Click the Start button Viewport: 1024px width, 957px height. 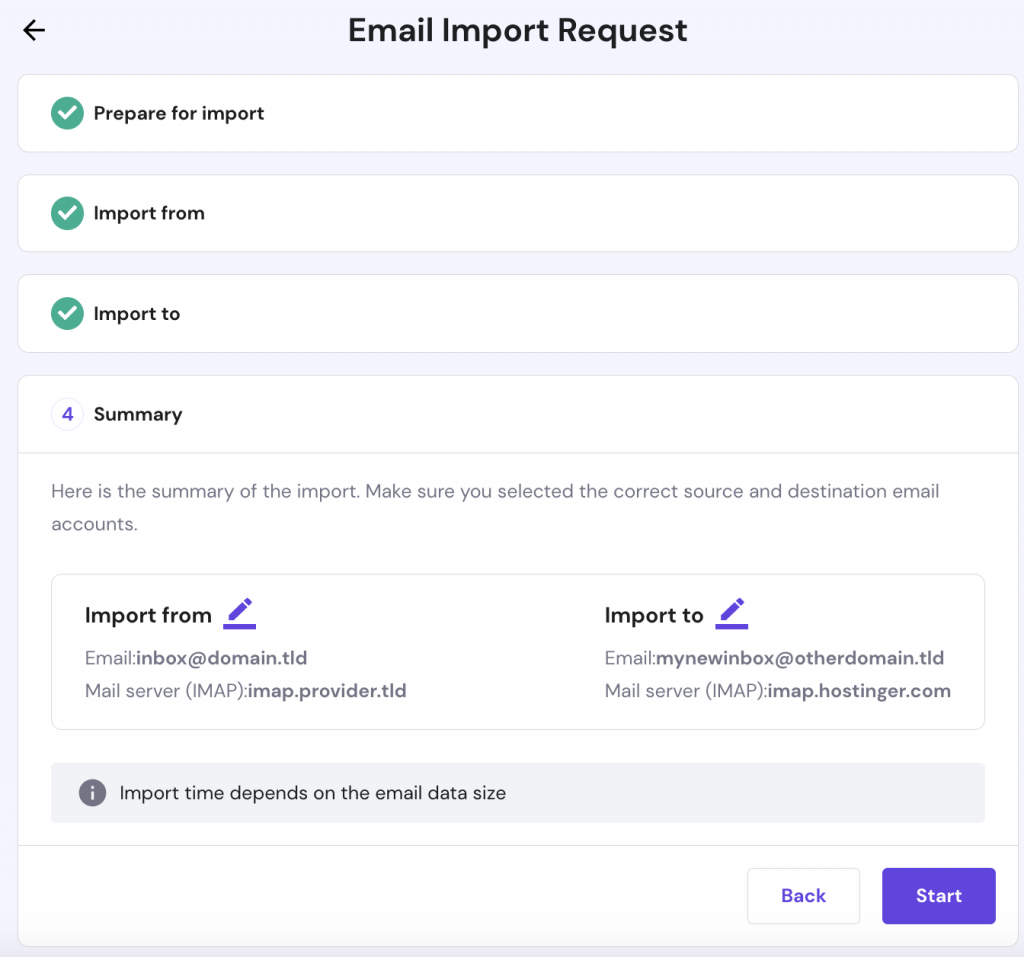938,896
